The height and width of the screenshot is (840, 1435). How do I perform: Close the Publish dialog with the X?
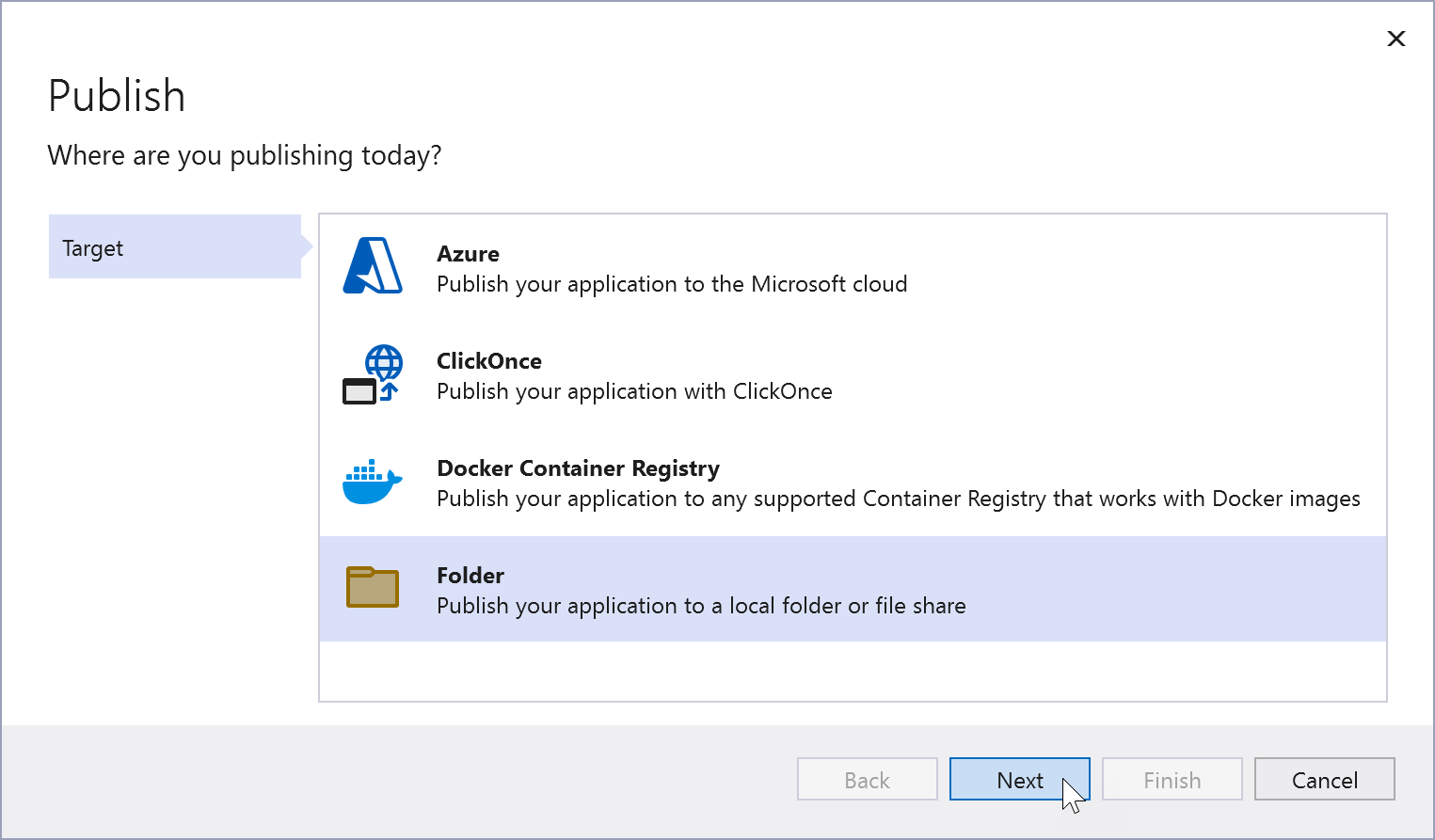(x=1396, y=39)
